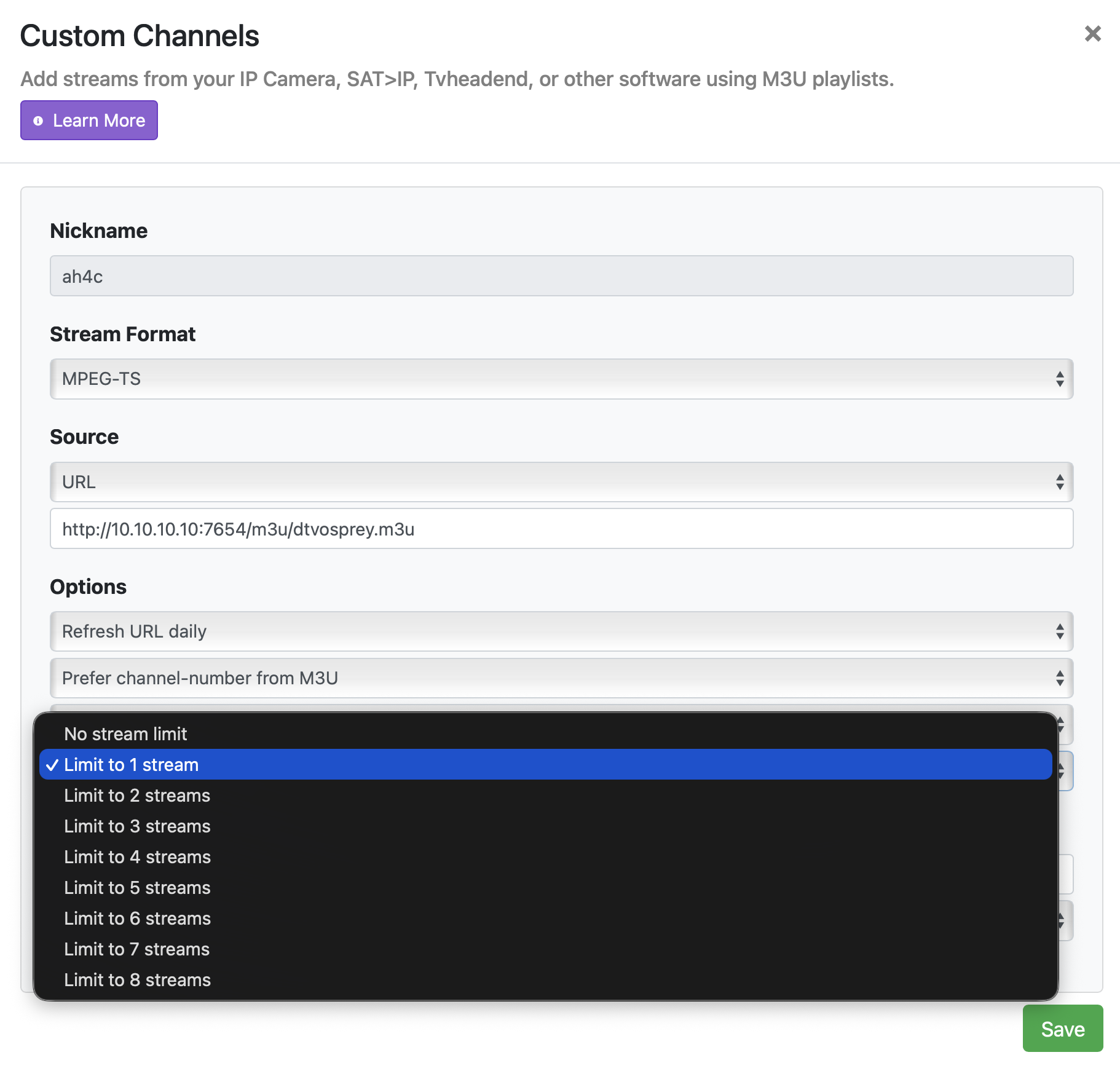Select No stream limit option
1120x1071 pixels.
(126, 734)
